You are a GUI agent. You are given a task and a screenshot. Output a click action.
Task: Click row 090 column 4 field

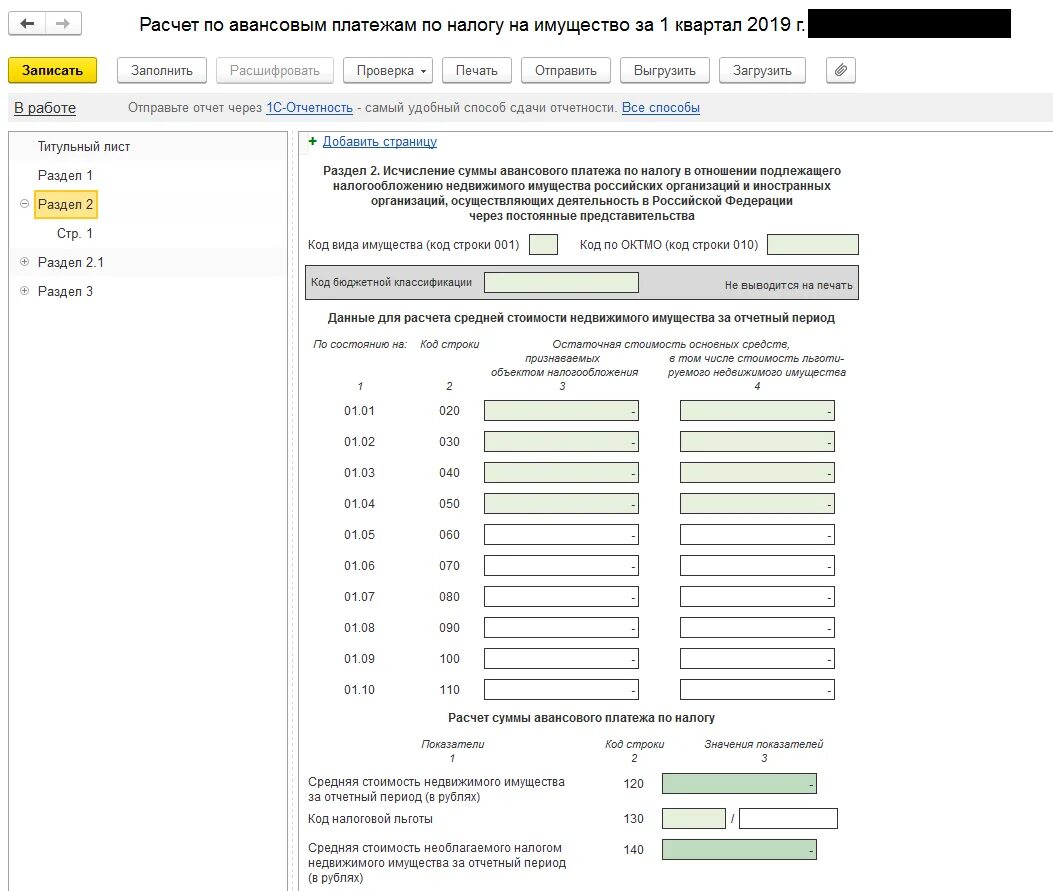coord(758,627)
